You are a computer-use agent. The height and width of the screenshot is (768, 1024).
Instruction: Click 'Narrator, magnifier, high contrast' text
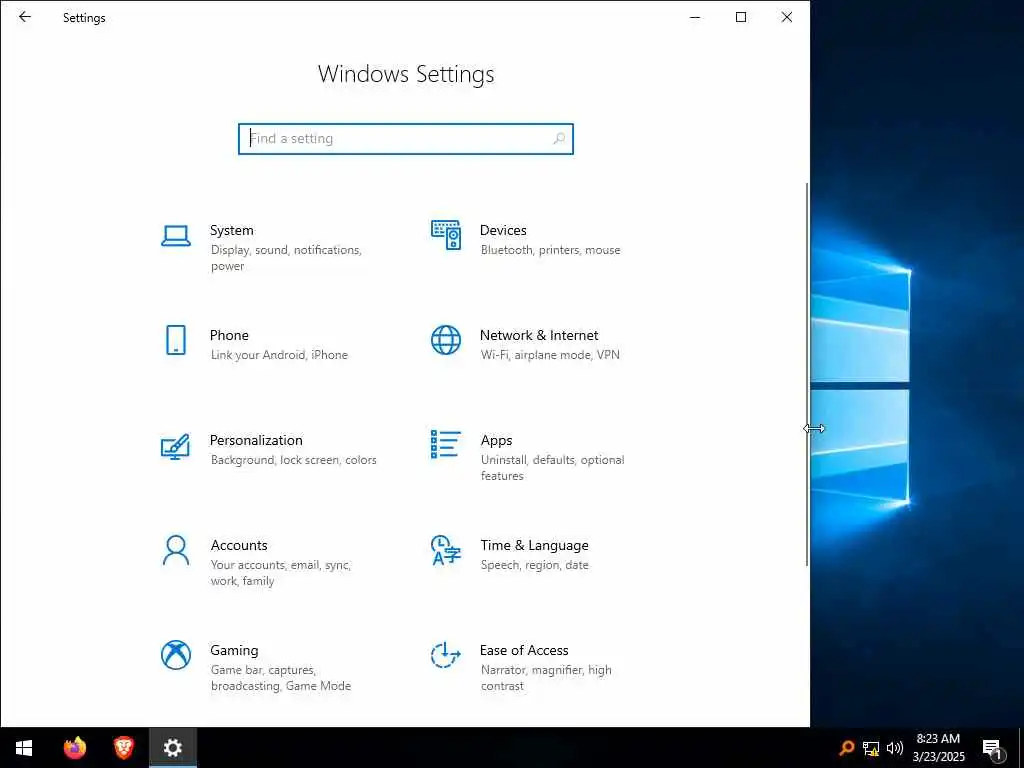click(546, 678)
